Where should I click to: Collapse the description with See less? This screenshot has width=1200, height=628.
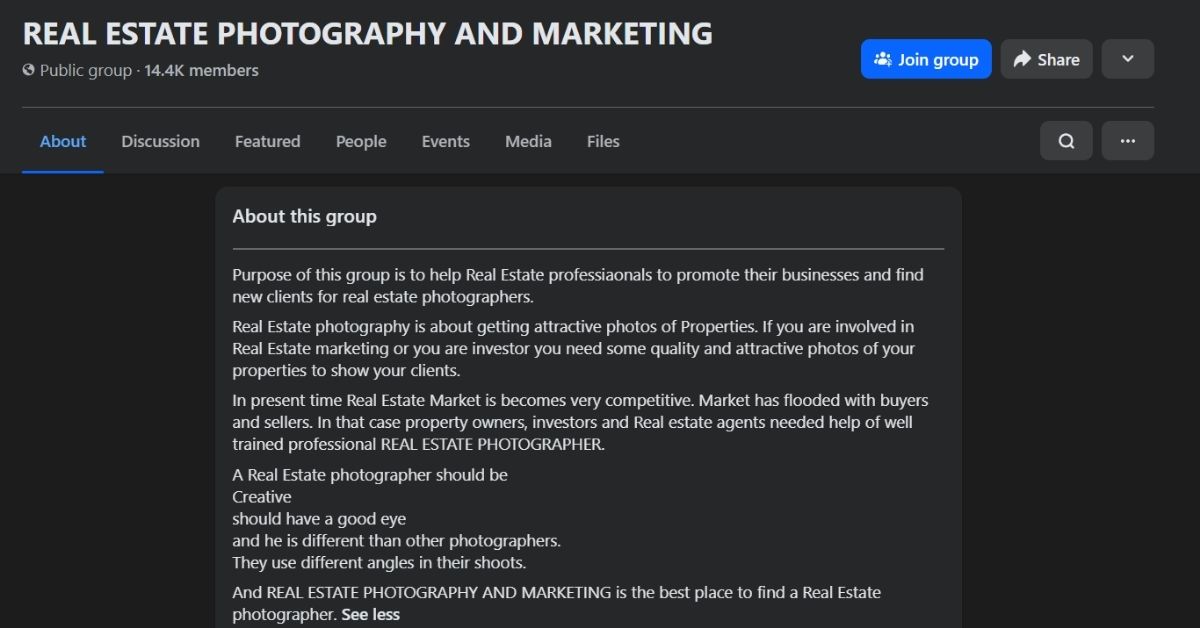point(370,614)
